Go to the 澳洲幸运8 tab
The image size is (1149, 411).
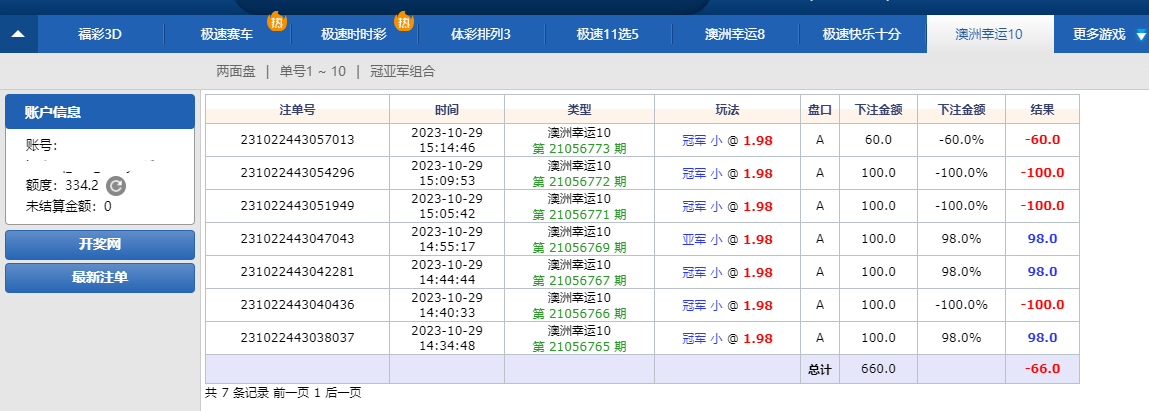click(x=734, y=34)
